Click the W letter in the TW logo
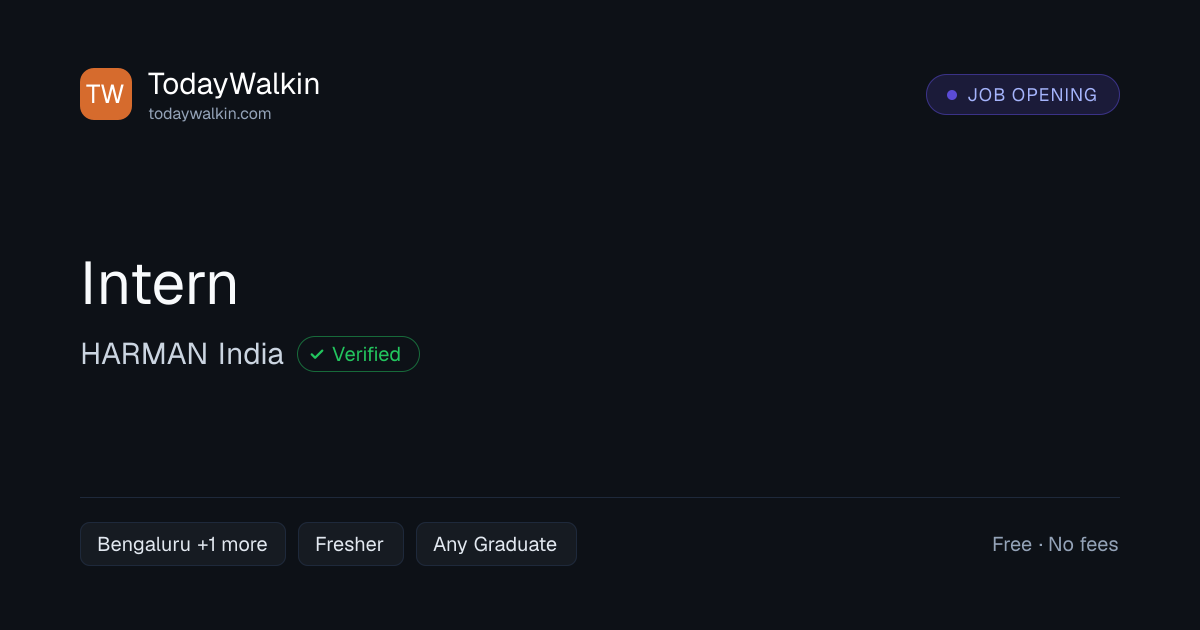This screenshot has width=1200, height=630. (113, 94)
